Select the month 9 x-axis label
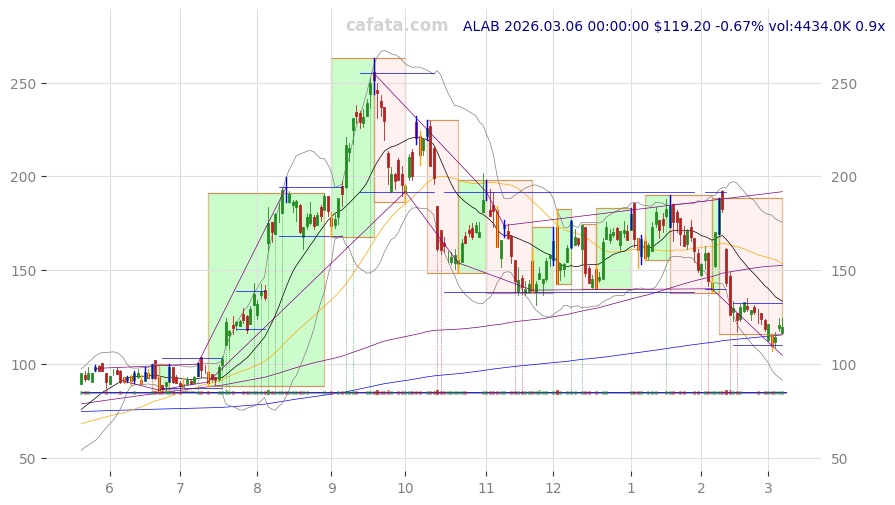Screen dimensions: 895x505 pyautogui.click(x=332, y=488)
